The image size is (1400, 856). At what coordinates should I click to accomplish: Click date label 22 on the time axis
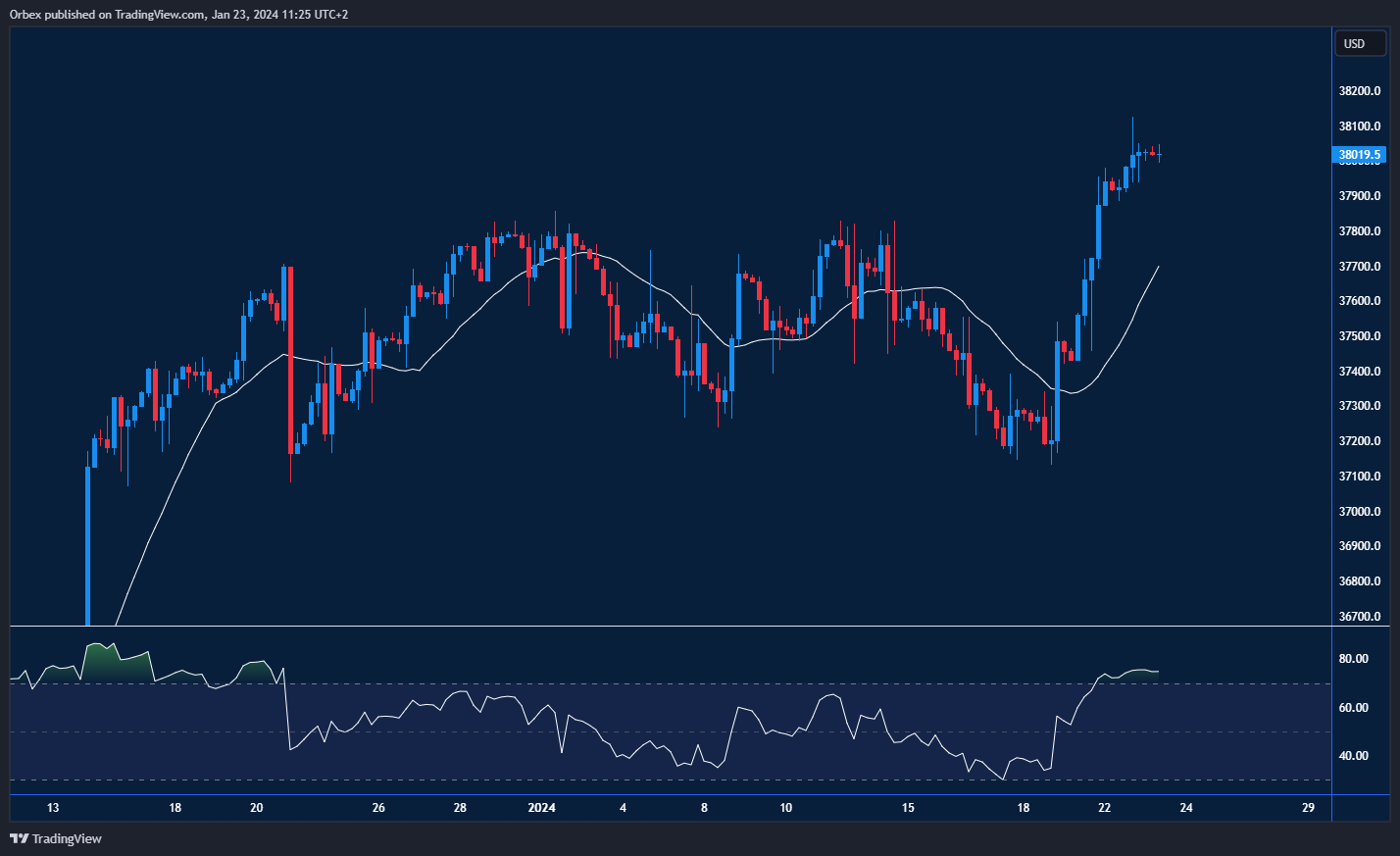point(1104,808)
